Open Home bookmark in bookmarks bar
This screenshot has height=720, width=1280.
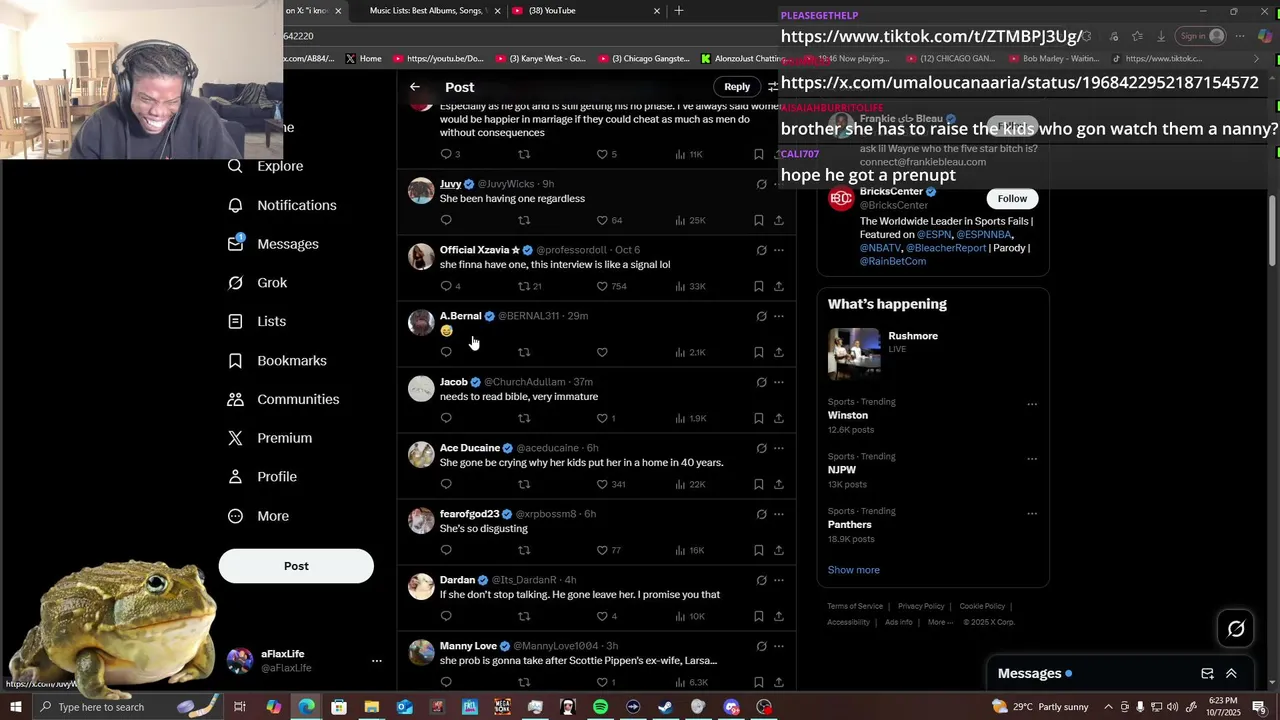coord(363,58)
